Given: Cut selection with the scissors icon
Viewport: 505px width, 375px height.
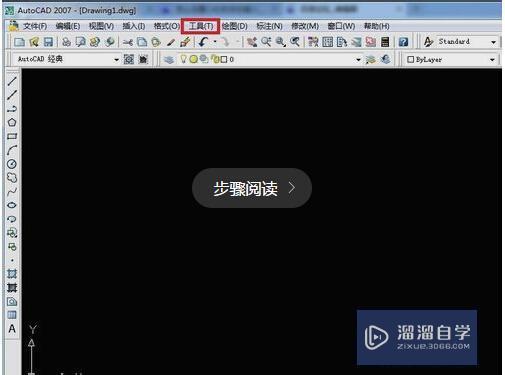Looking at the screenshot, I should [x=128, y=42].
